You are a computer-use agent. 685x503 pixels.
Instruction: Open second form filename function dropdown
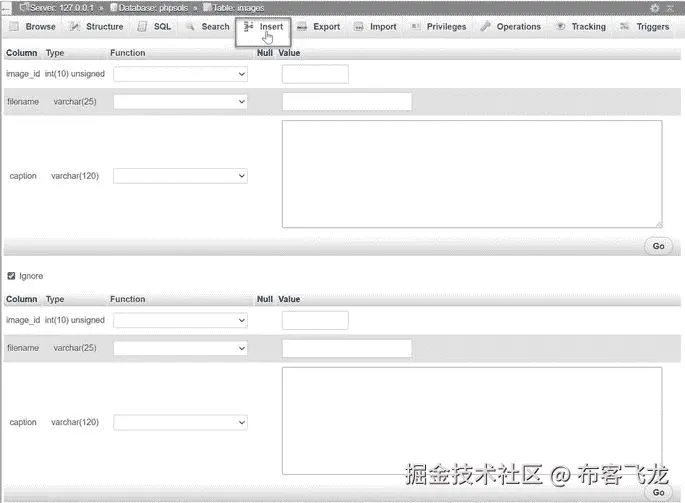point(180,348)
